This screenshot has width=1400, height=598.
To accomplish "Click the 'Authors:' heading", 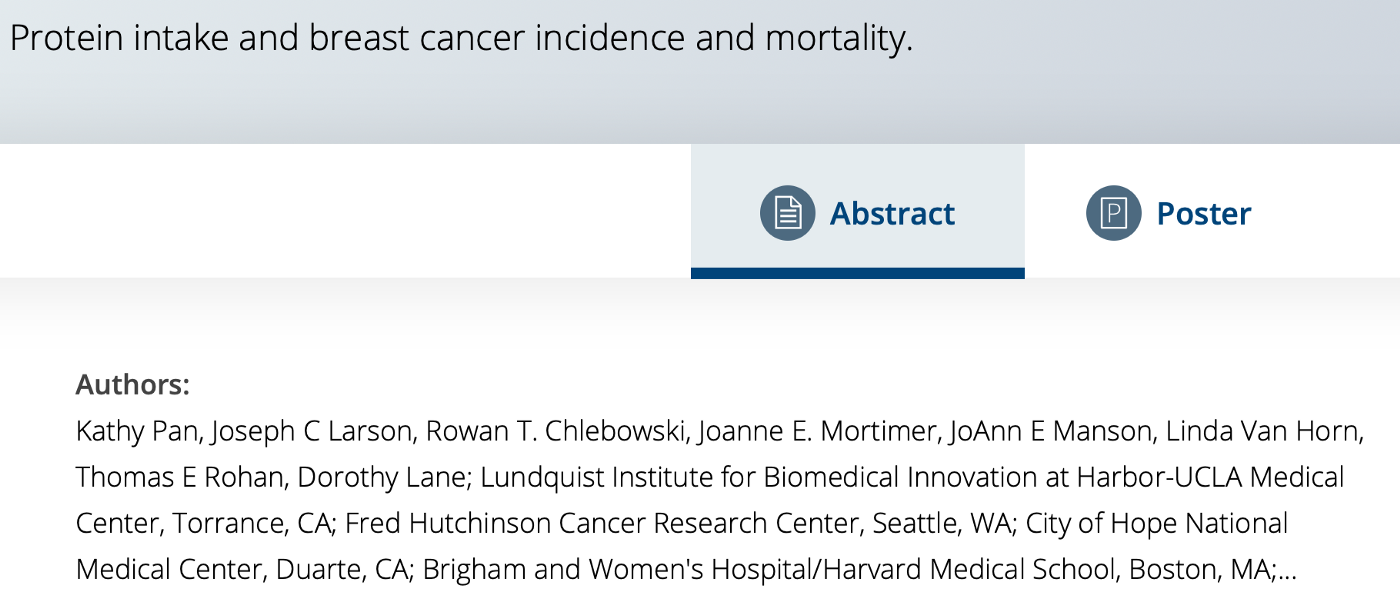I will [x=132, y=385].
